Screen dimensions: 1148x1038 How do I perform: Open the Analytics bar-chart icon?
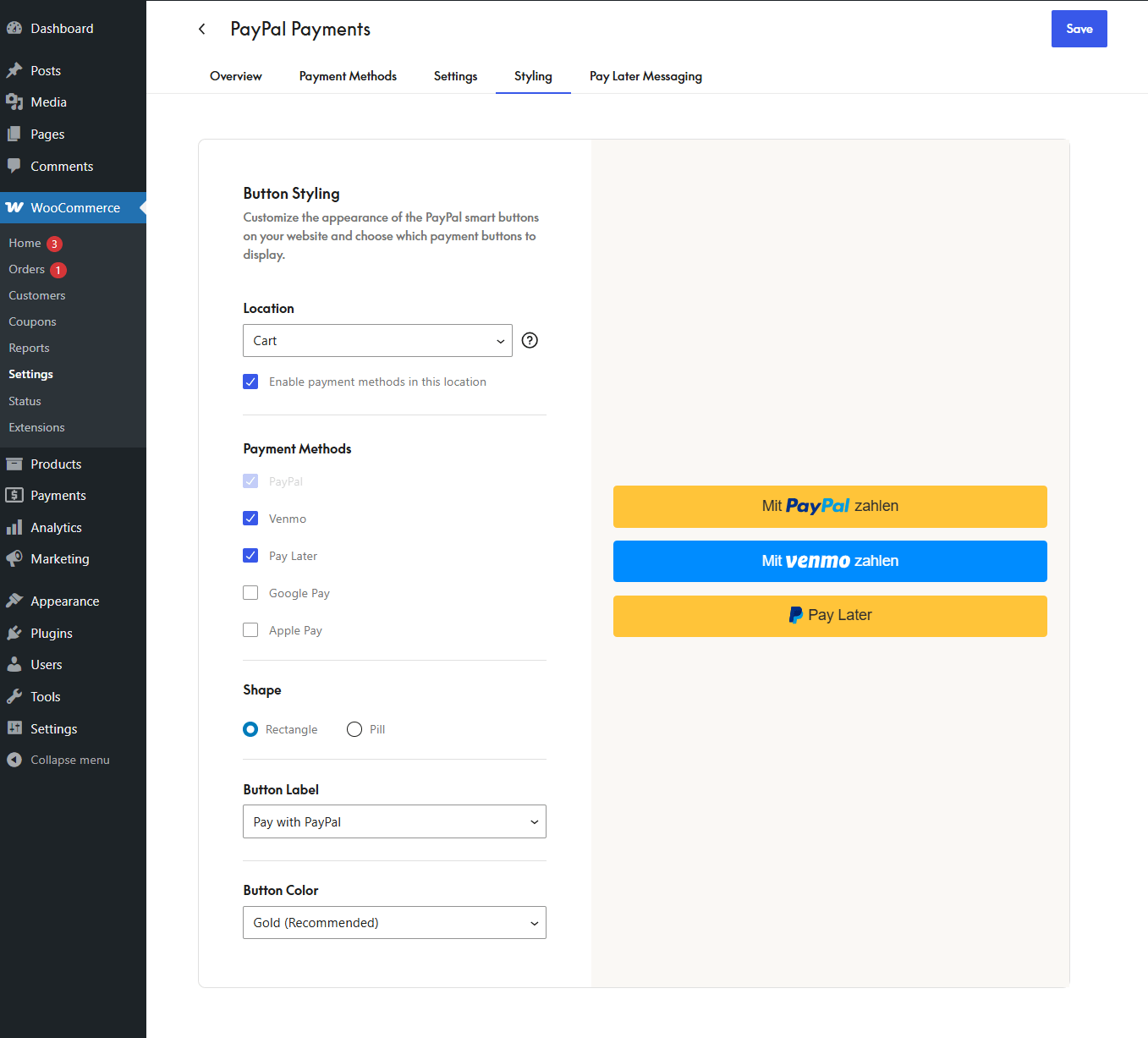(x=17, y=527)
